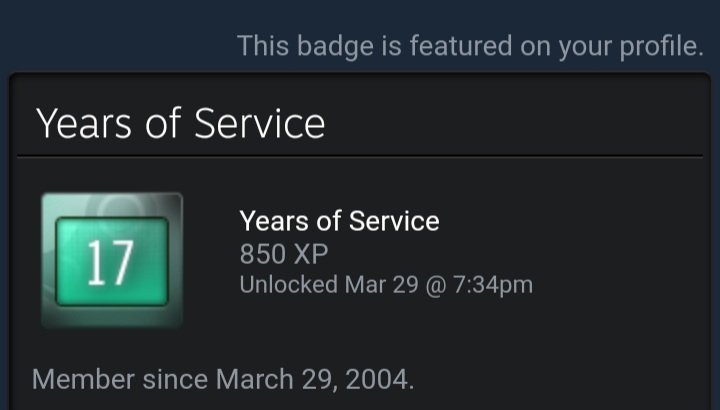Select the Years of Service title beside the badge
Image resolution: width=720 pixels, height=410 pixels.
(339, 221)
